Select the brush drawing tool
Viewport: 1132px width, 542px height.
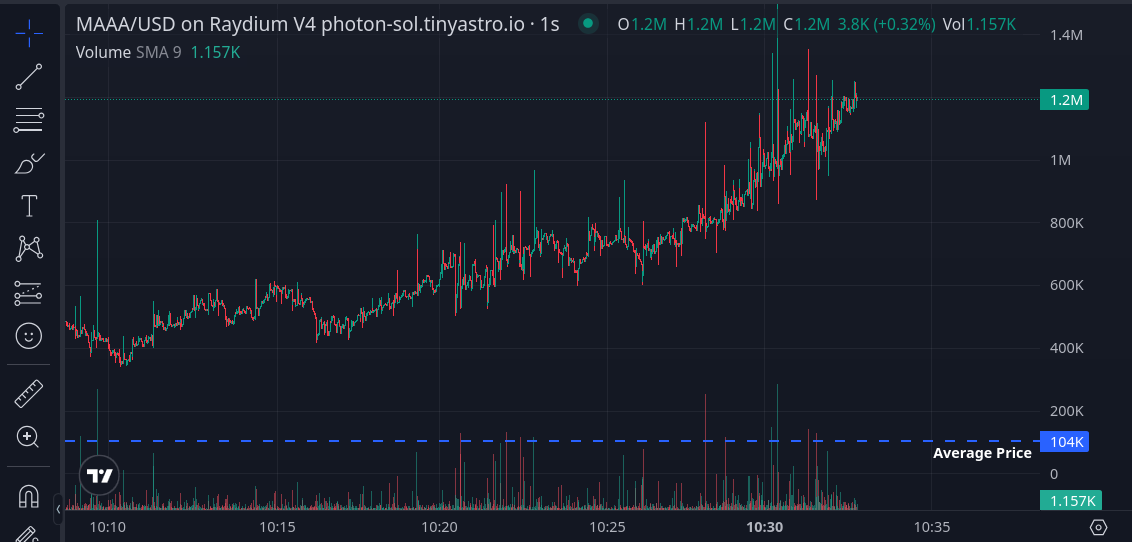pos(29,164)
